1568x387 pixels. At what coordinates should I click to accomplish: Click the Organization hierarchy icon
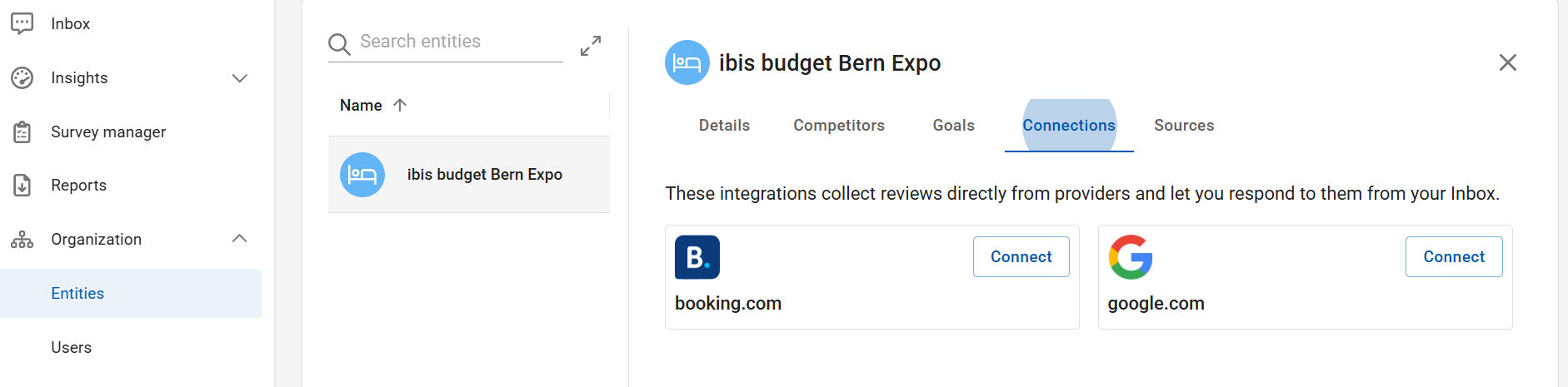(22, 240)
